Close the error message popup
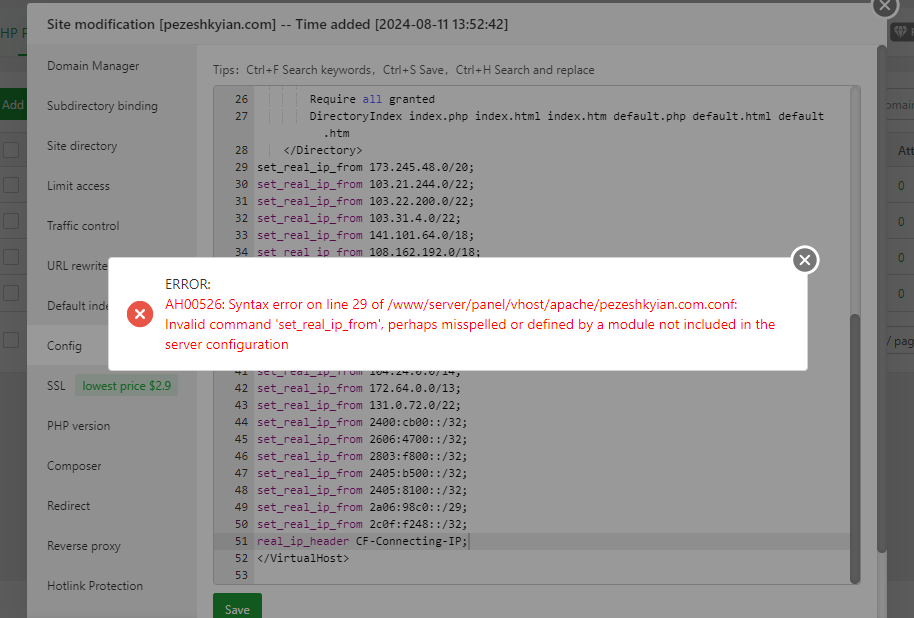This screenshot has width=914, height=618. (x=805, y=260)
